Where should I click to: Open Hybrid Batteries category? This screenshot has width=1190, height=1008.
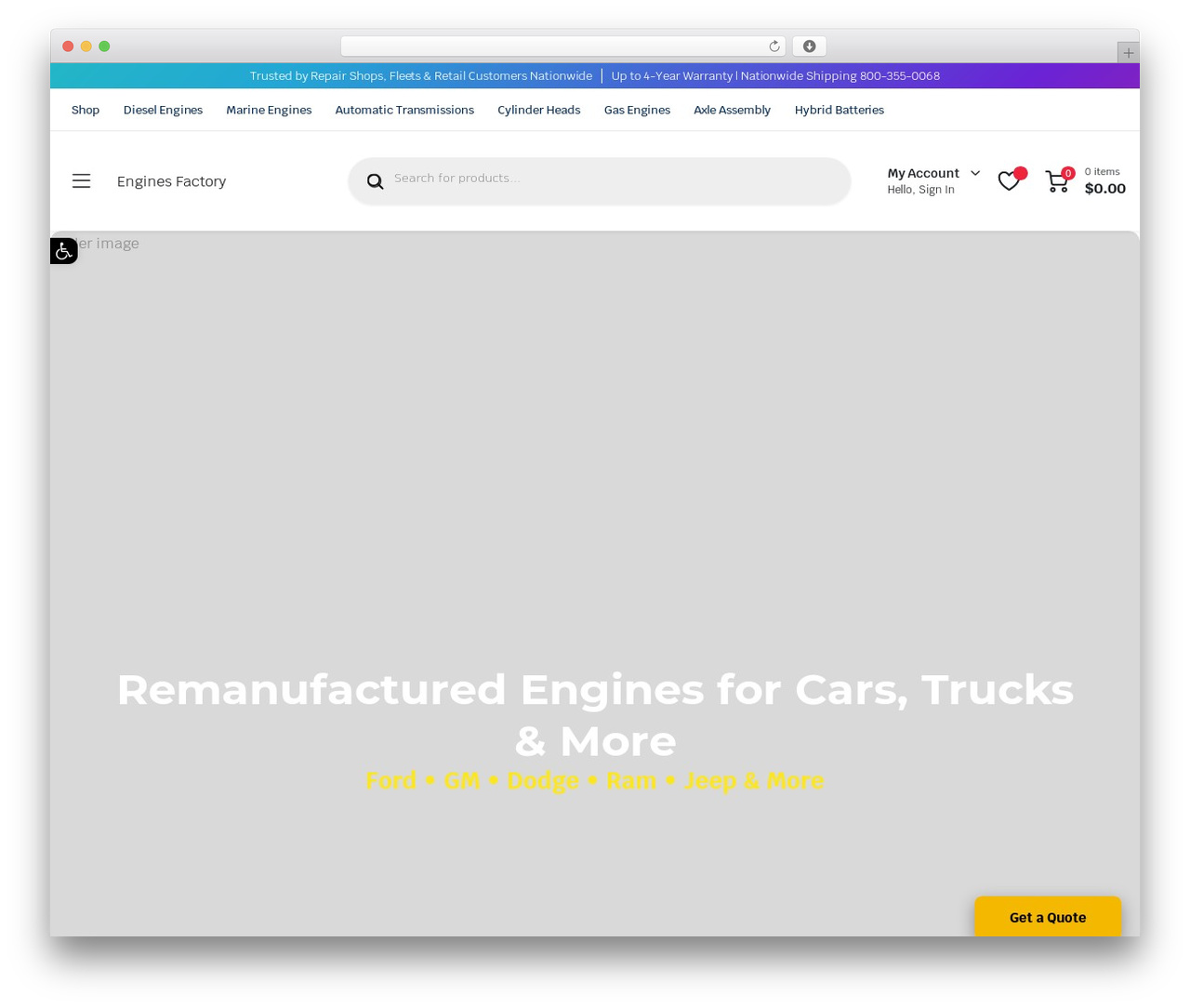[x=839, y=110]
